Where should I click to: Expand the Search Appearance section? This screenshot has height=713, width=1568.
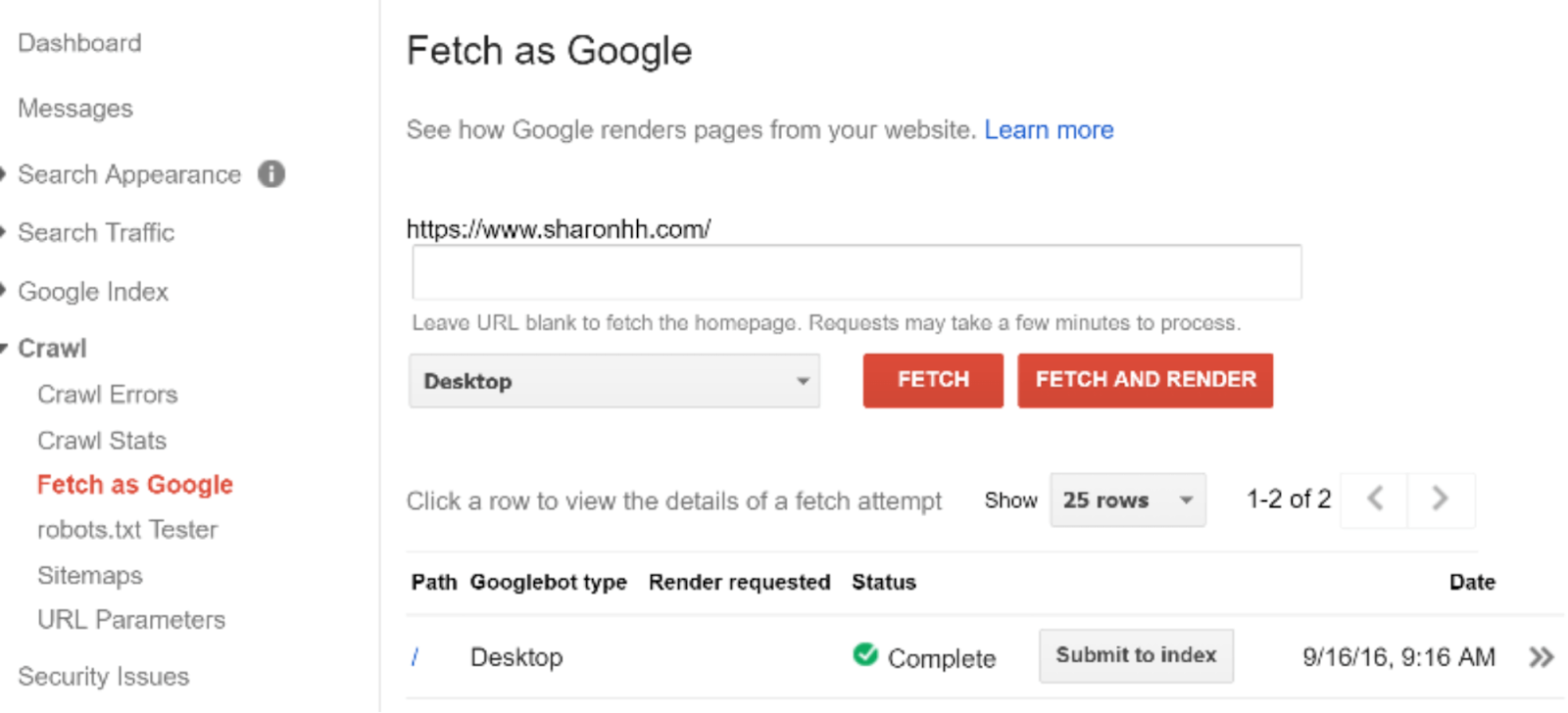[x=3, y=174]
